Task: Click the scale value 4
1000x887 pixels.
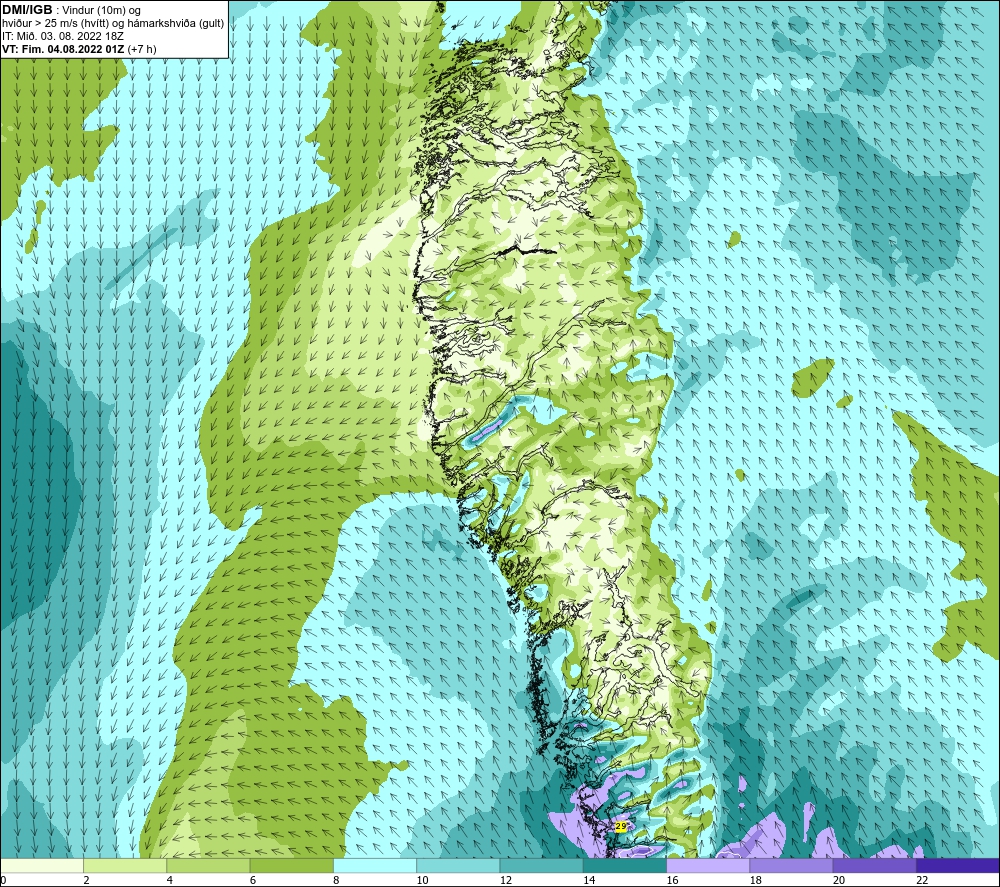Action: pos(170,881)
